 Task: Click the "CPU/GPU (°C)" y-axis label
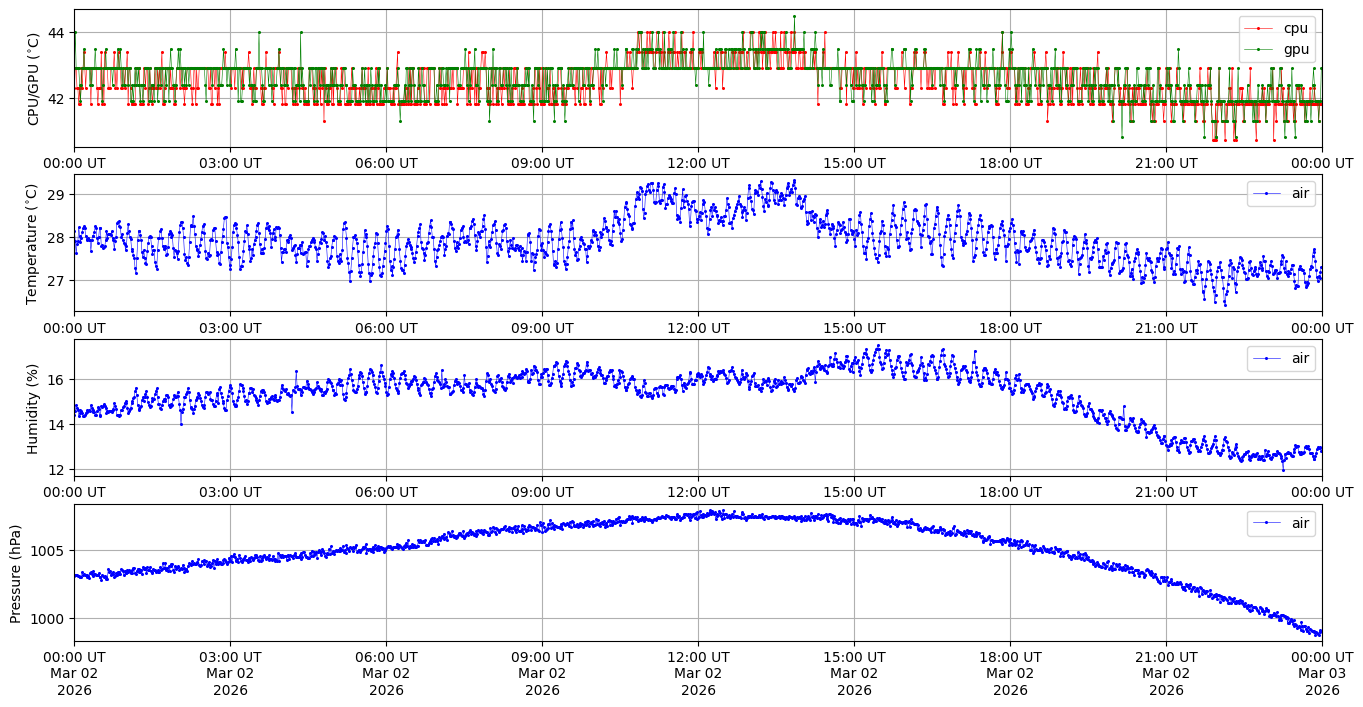(x=33, y=79)
